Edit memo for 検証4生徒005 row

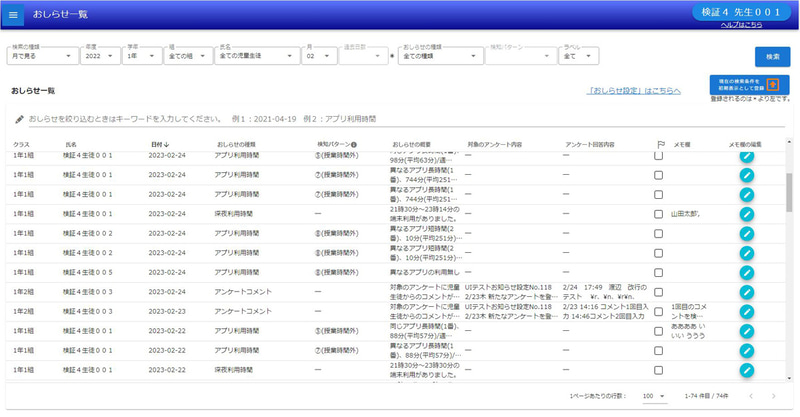point(746,273)
